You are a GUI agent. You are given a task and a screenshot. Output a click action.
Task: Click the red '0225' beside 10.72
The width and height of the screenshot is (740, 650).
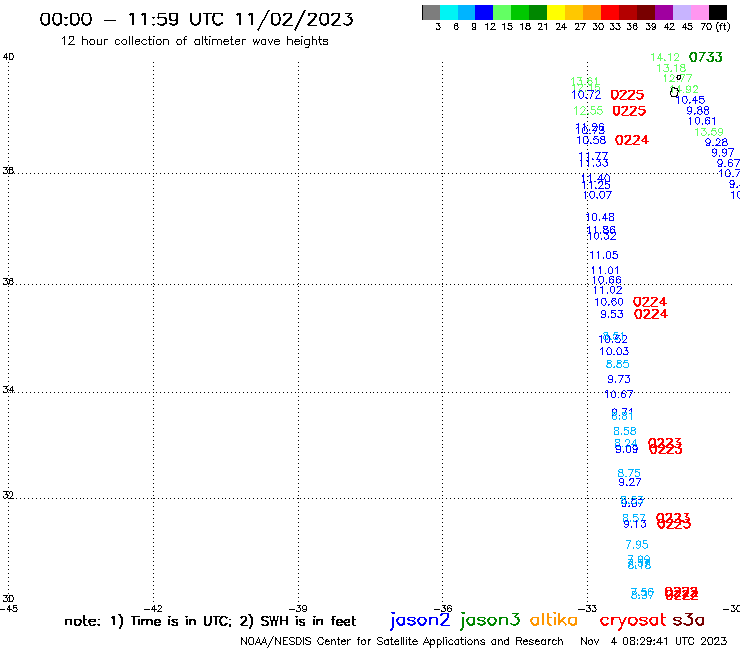point(627,95)
